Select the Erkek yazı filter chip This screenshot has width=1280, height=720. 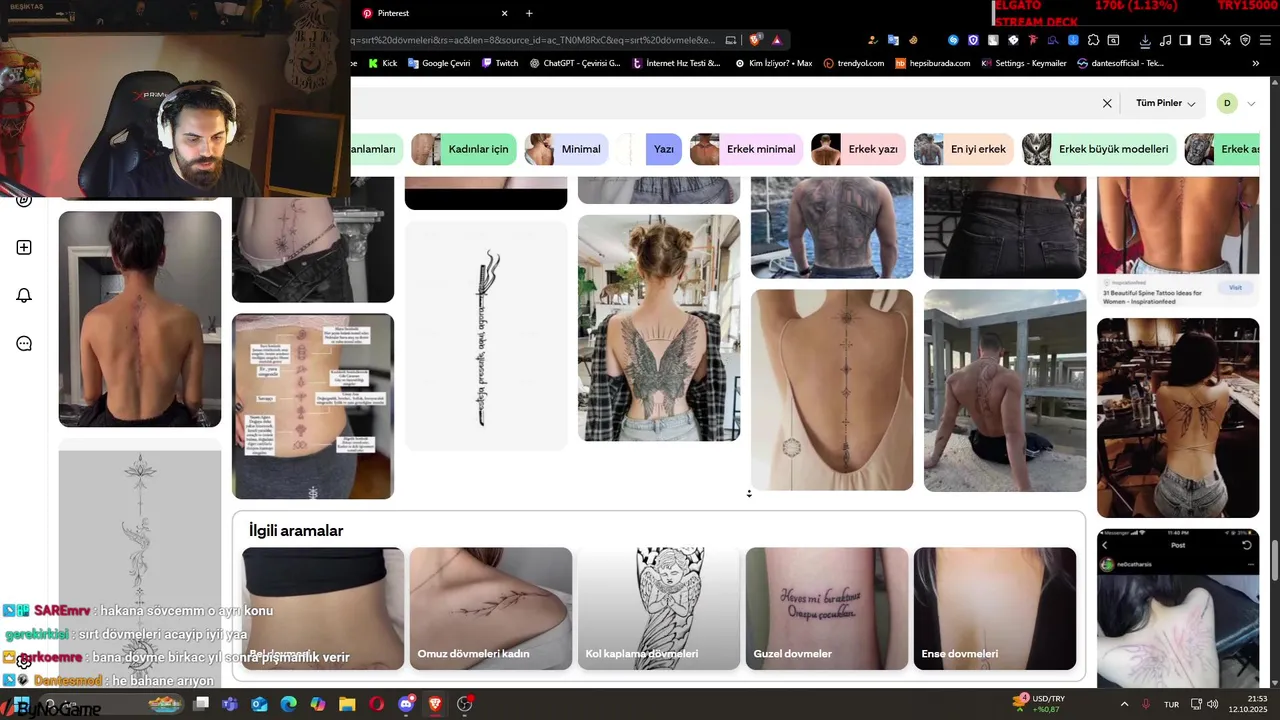pyautogui.click(x=858, y=149)
